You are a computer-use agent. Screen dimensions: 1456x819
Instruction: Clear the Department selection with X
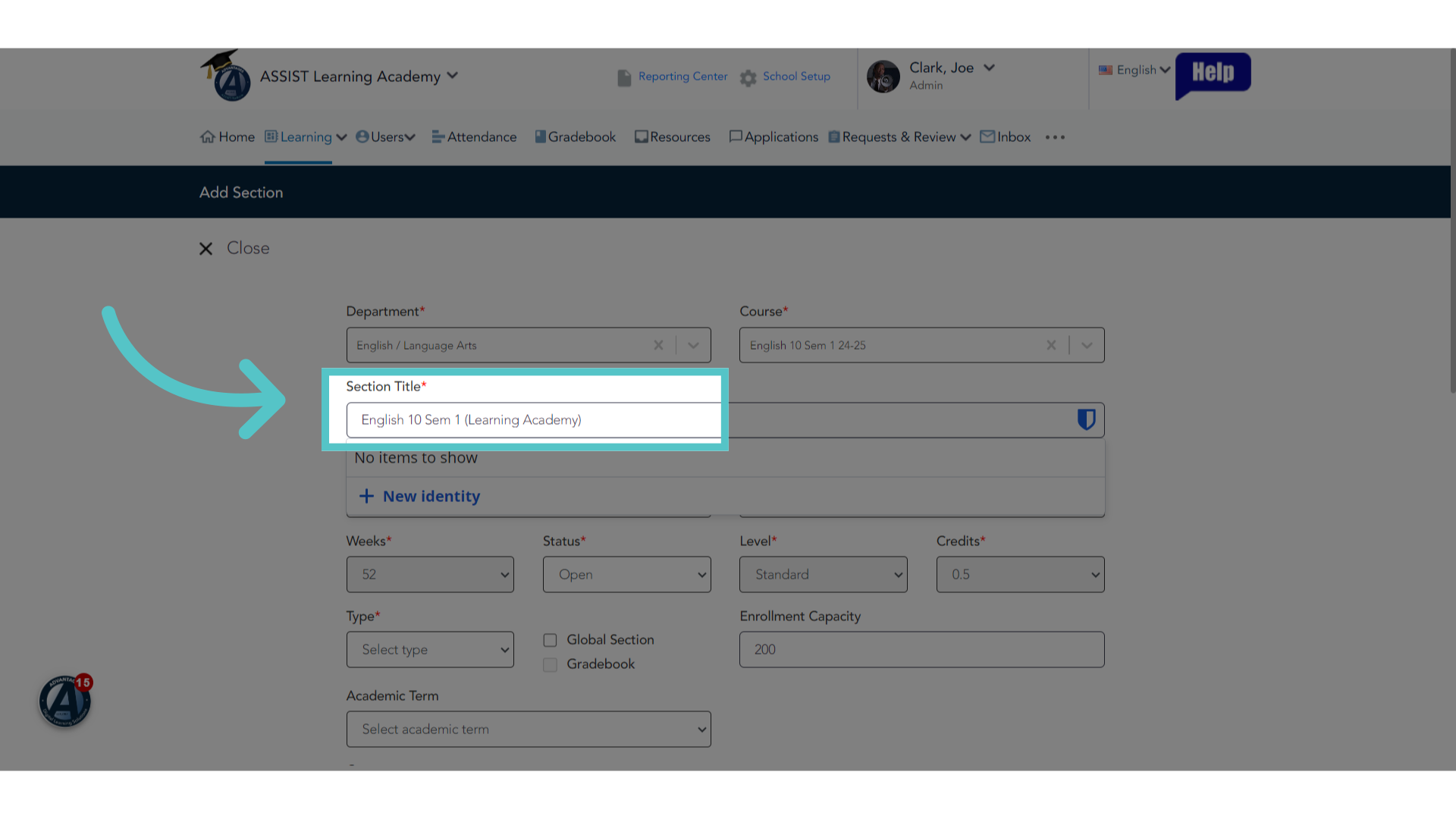(x=658, y=345)
